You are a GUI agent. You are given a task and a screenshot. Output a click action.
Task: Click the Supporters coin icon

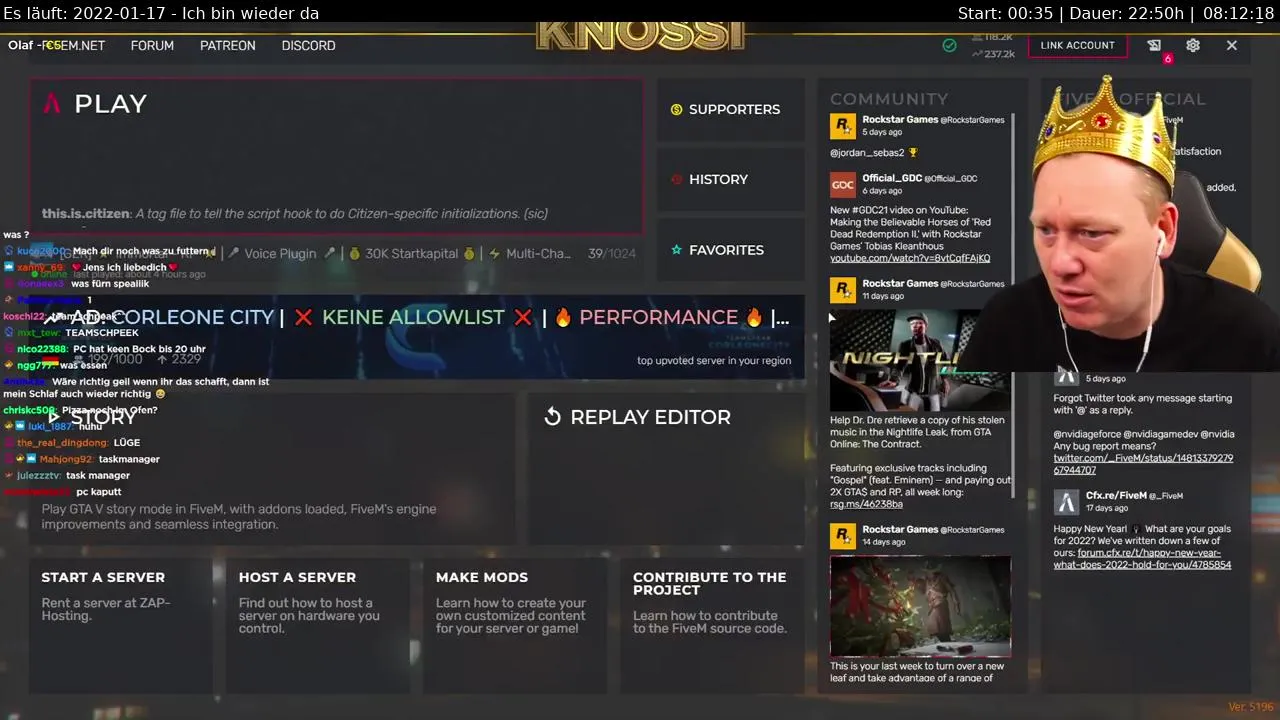pos(676,109)
